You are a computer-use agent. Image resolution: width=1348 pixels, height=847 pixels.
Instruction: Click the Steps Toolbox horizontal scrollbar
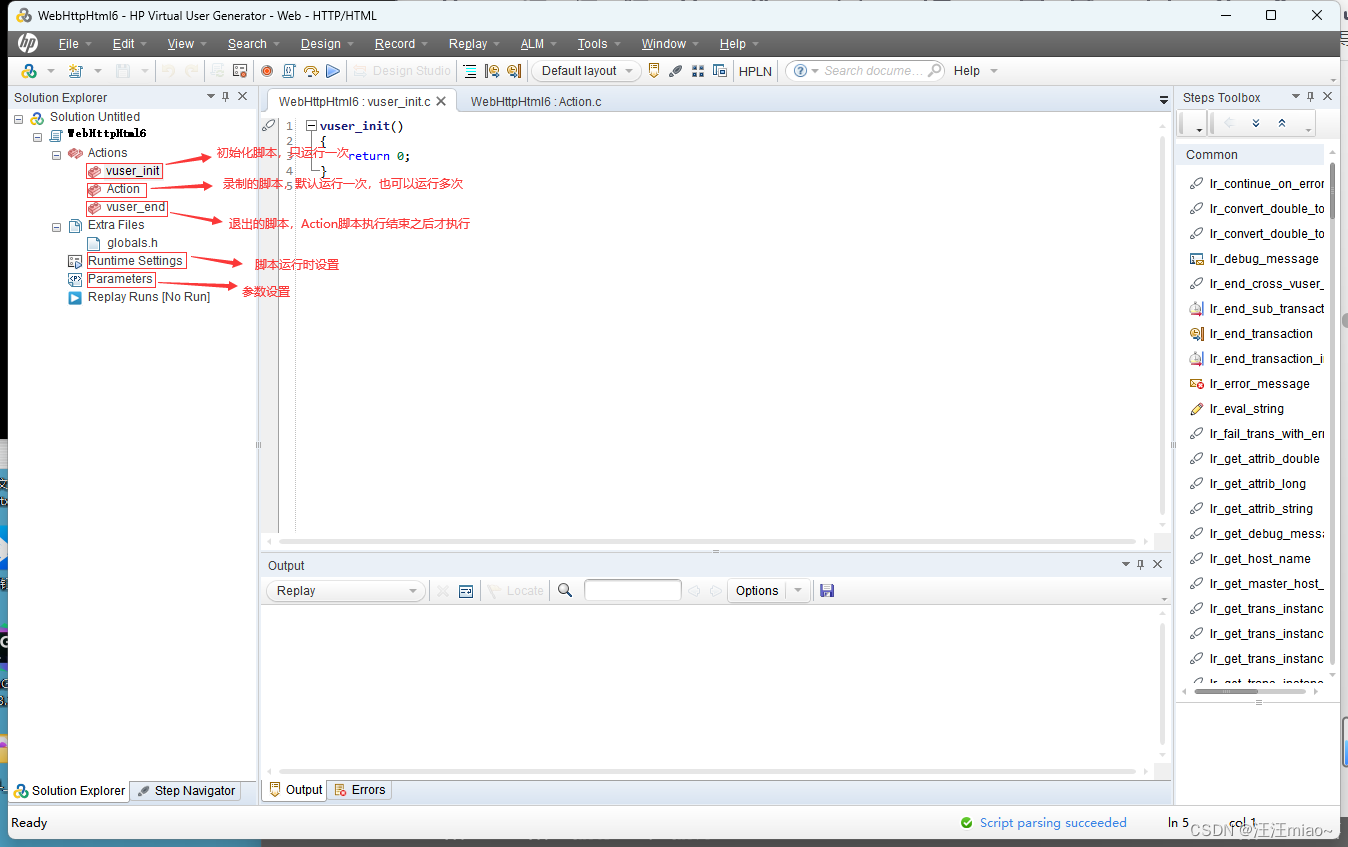pos(1226,692)
